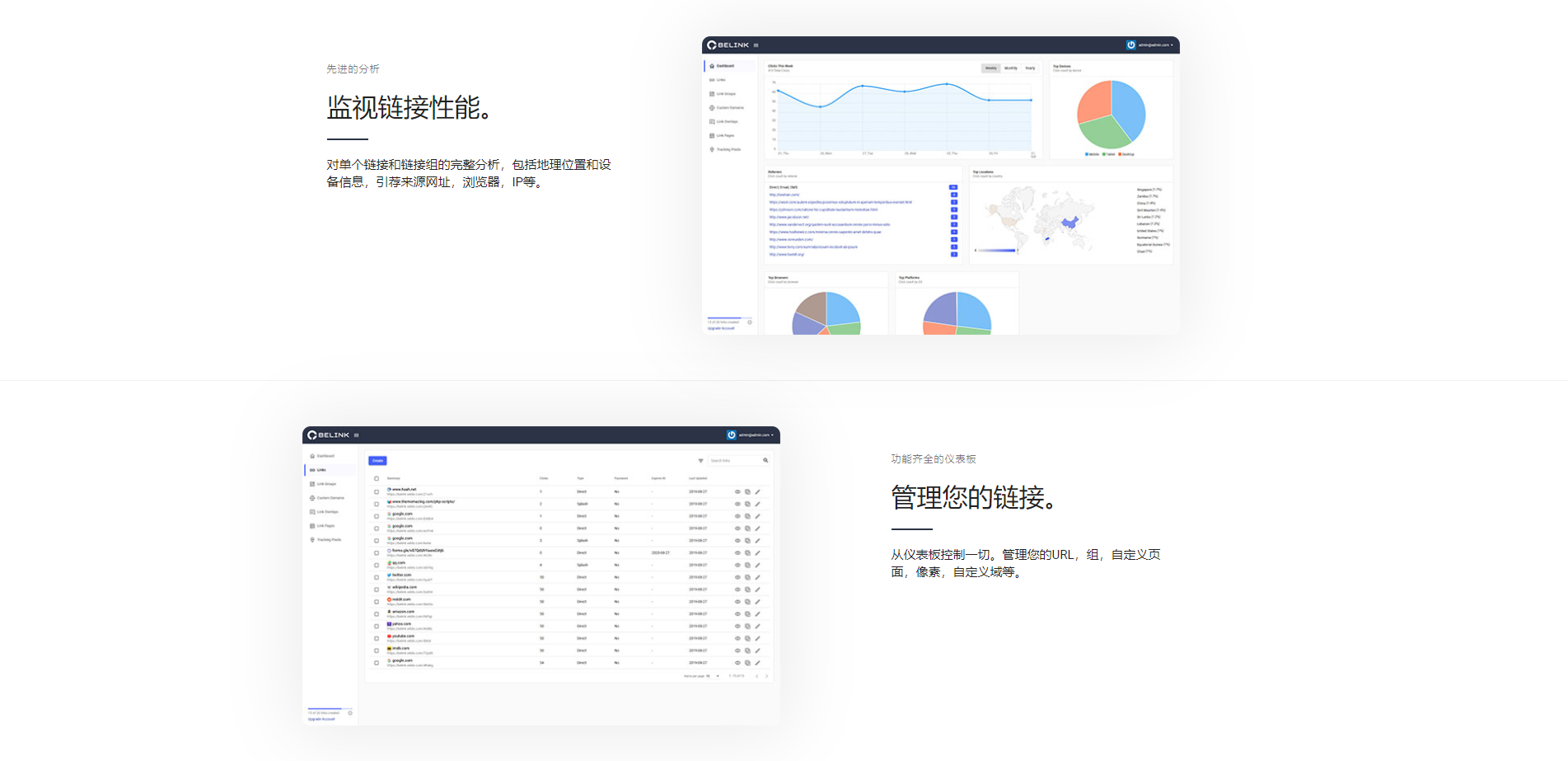1568x761 pixels.
Task: Click the Upgrade Account link
Action: click(x=323, y=718)
